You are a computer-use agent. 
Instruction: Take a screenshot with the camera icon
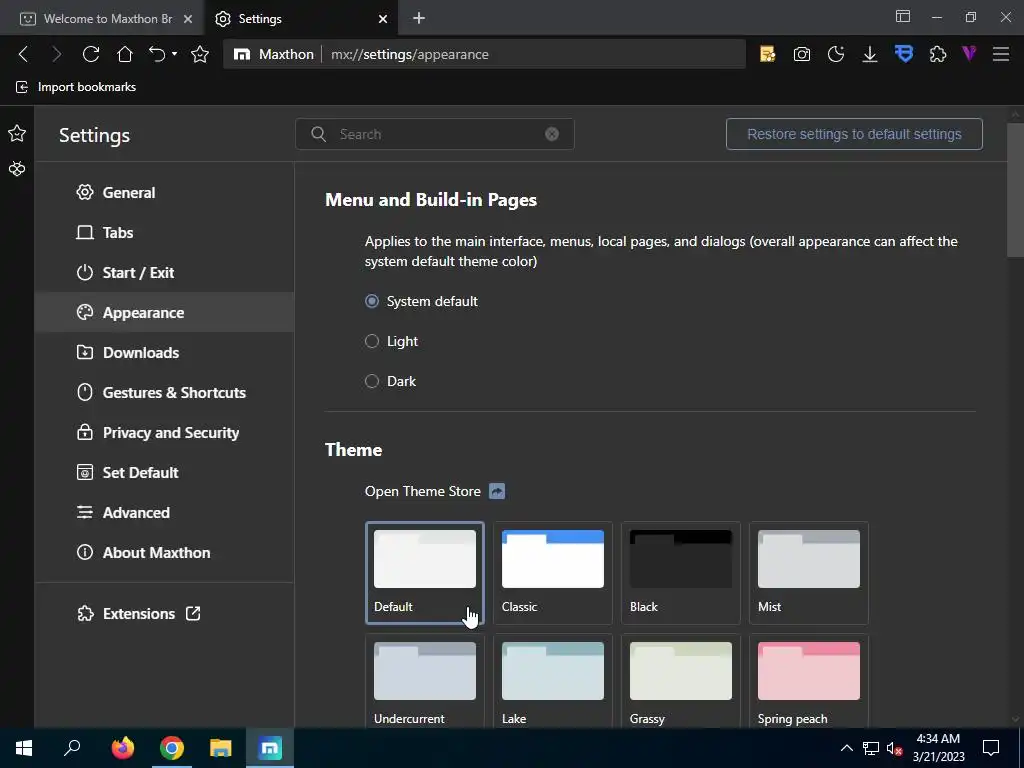click(802, 54)
